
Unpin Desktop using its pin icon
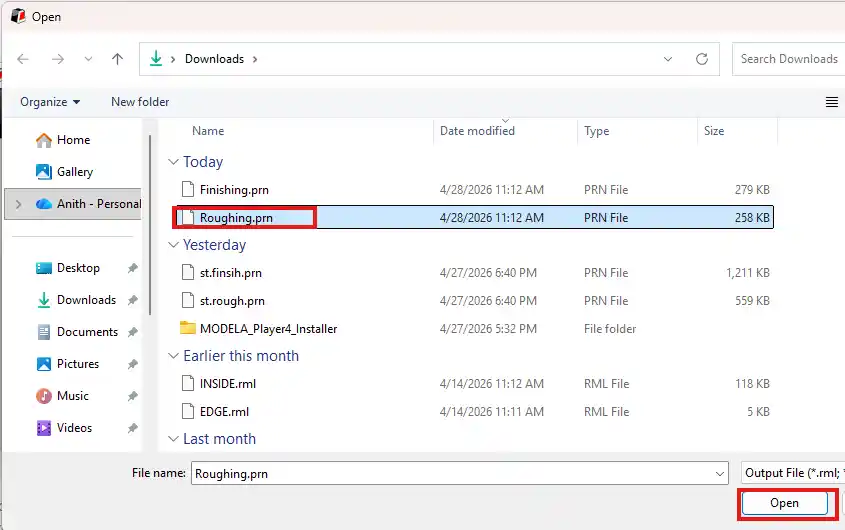[133, 268]
